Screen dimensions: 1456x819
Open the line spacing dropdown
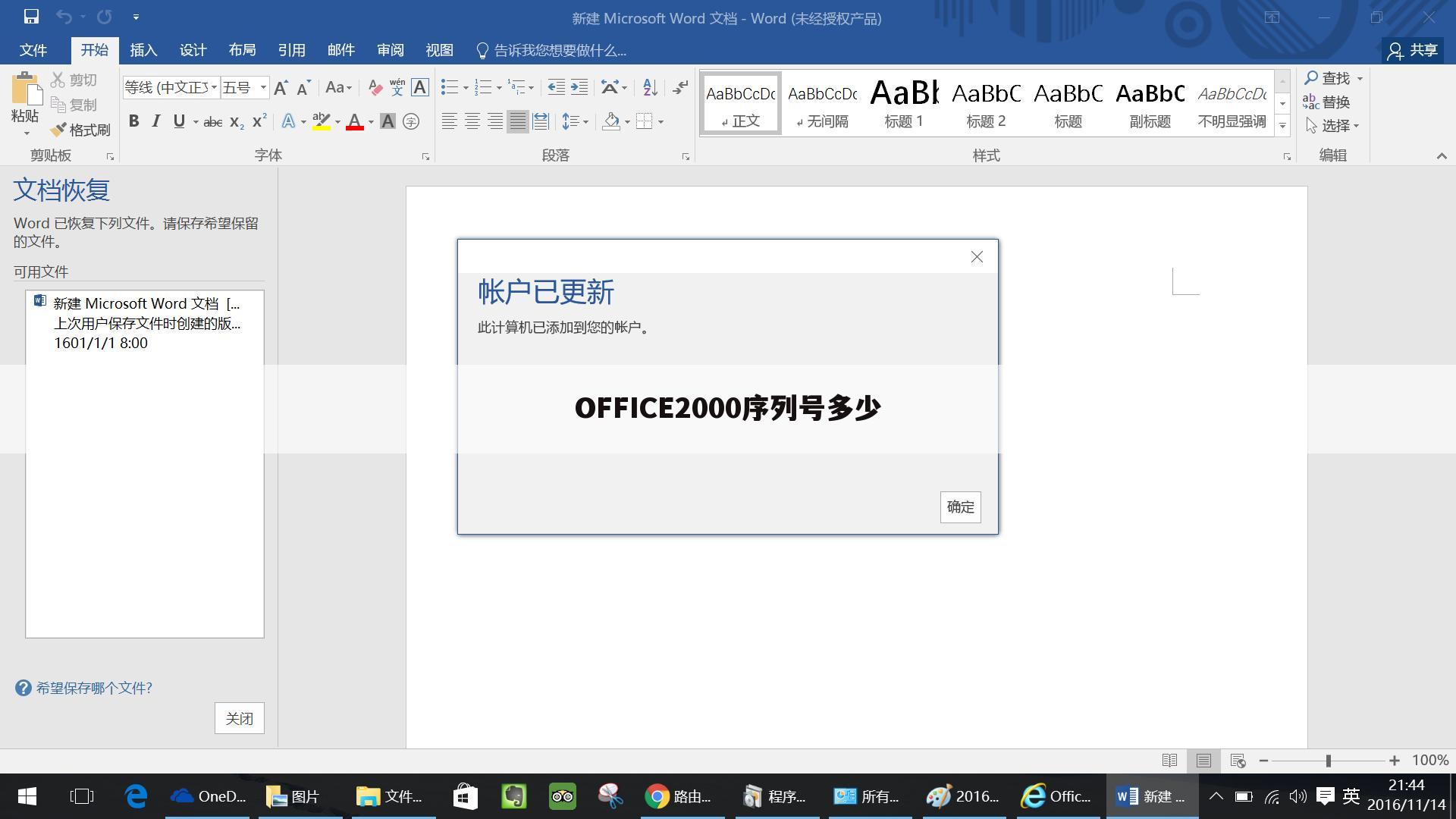575,121
